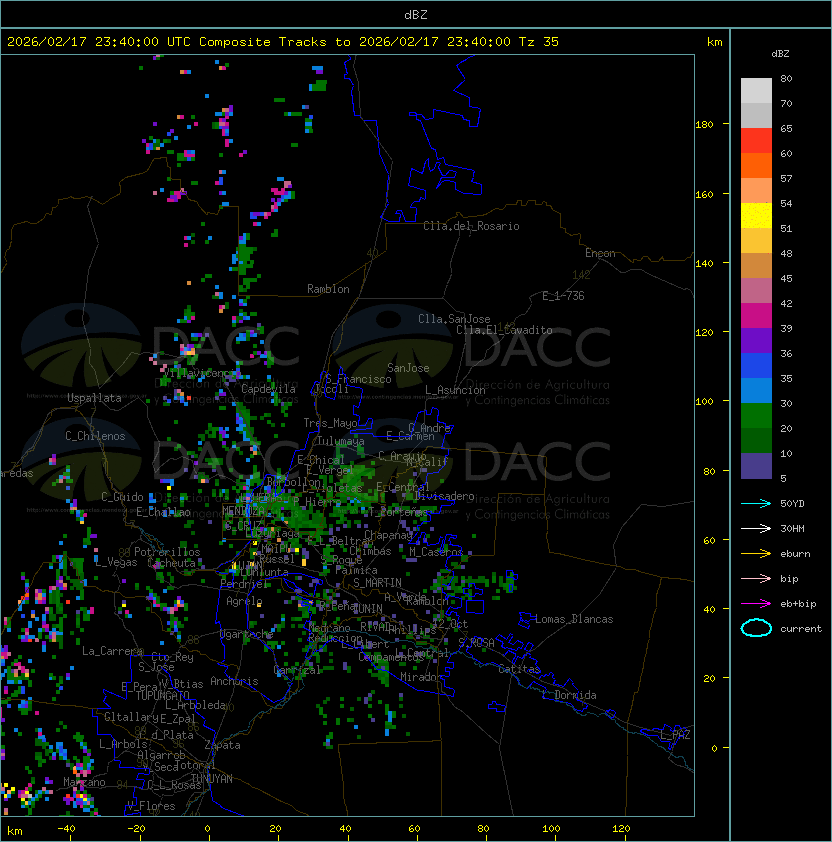Click the white 30HM arrow in legend
The height and width of the screenshot is (842, 832).
756,528
